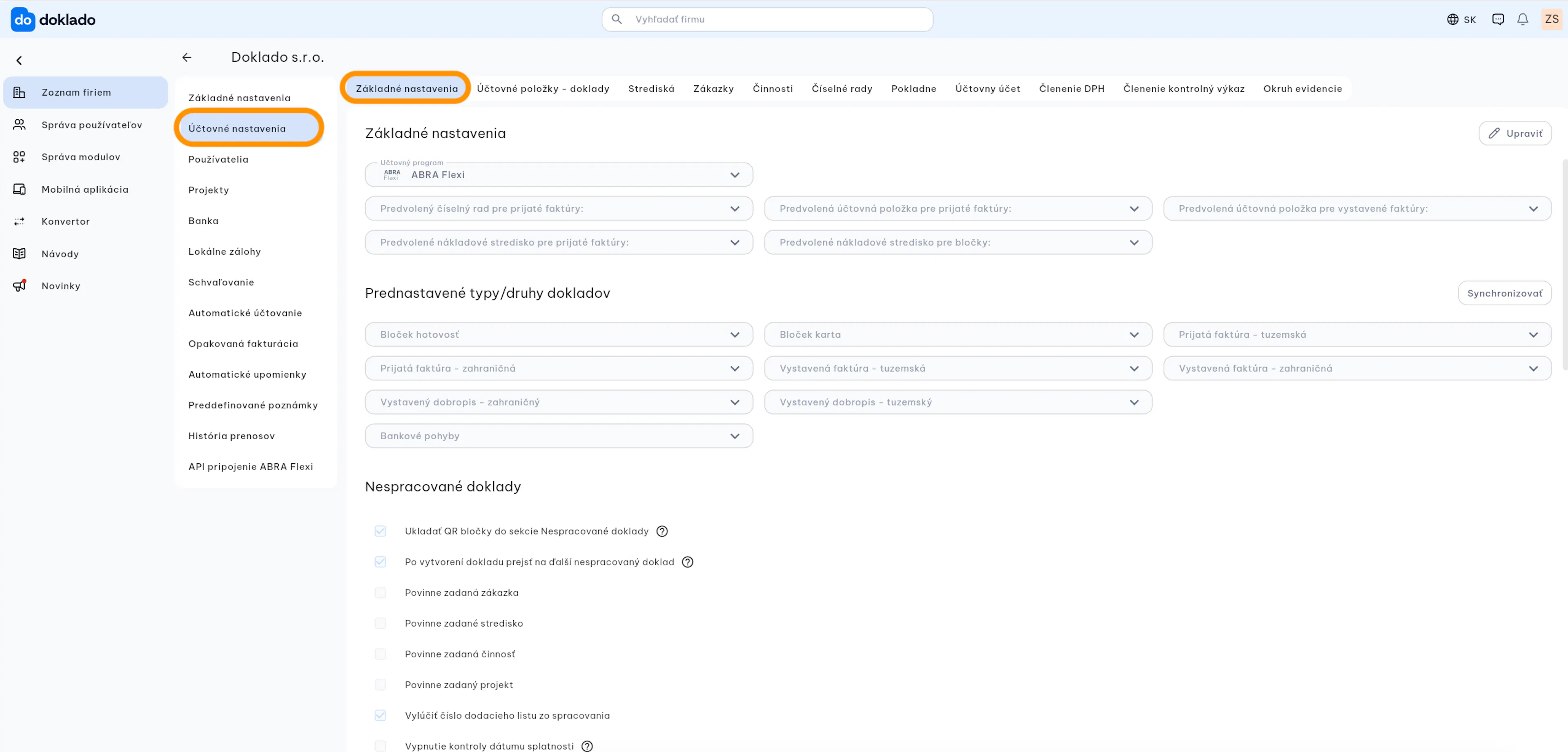
Task: Focus the Vyhľadať firmu search field
Action: [x=767, y=20]
